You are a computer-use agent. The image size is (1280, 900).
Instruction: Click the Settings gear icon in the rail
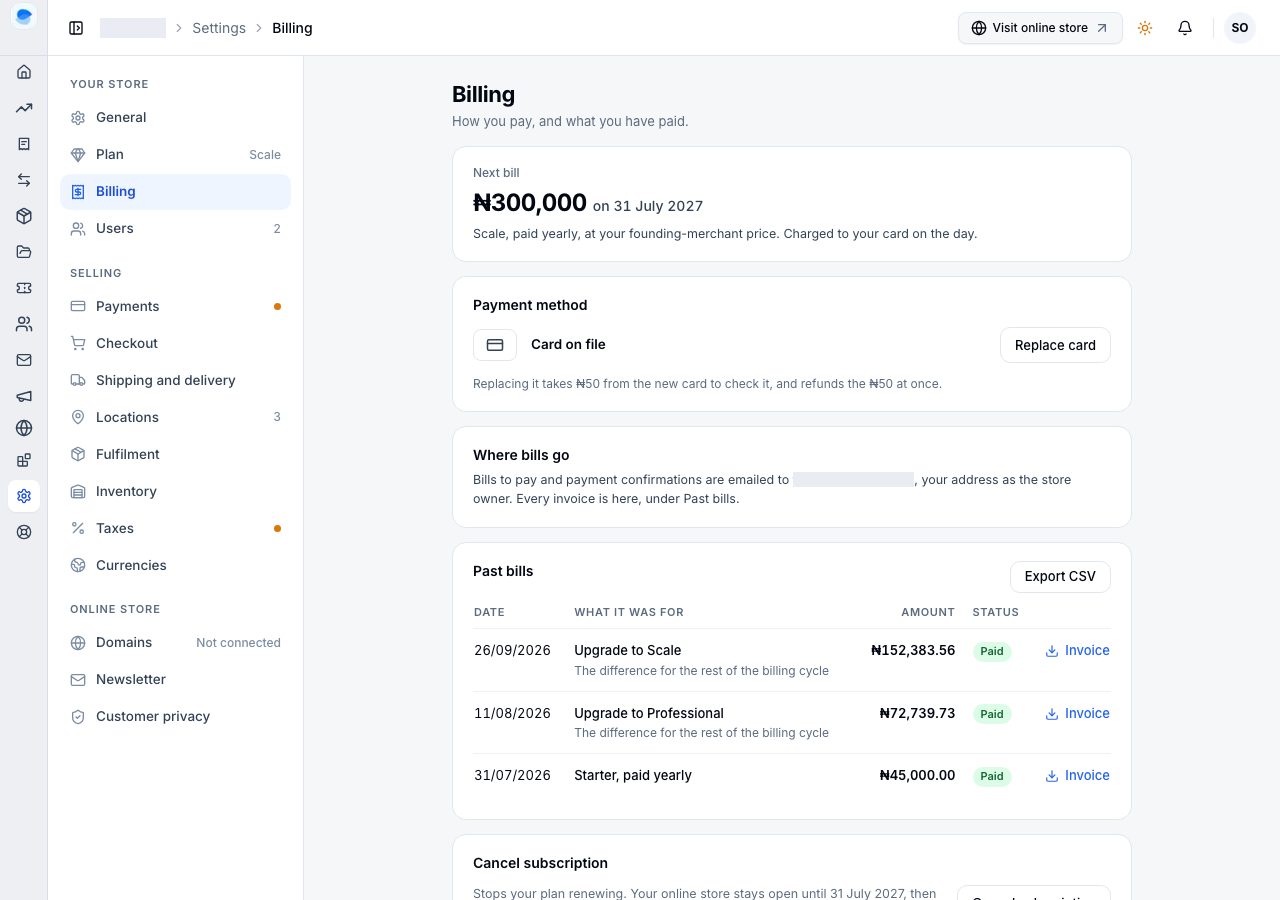(x=24, y=496)
